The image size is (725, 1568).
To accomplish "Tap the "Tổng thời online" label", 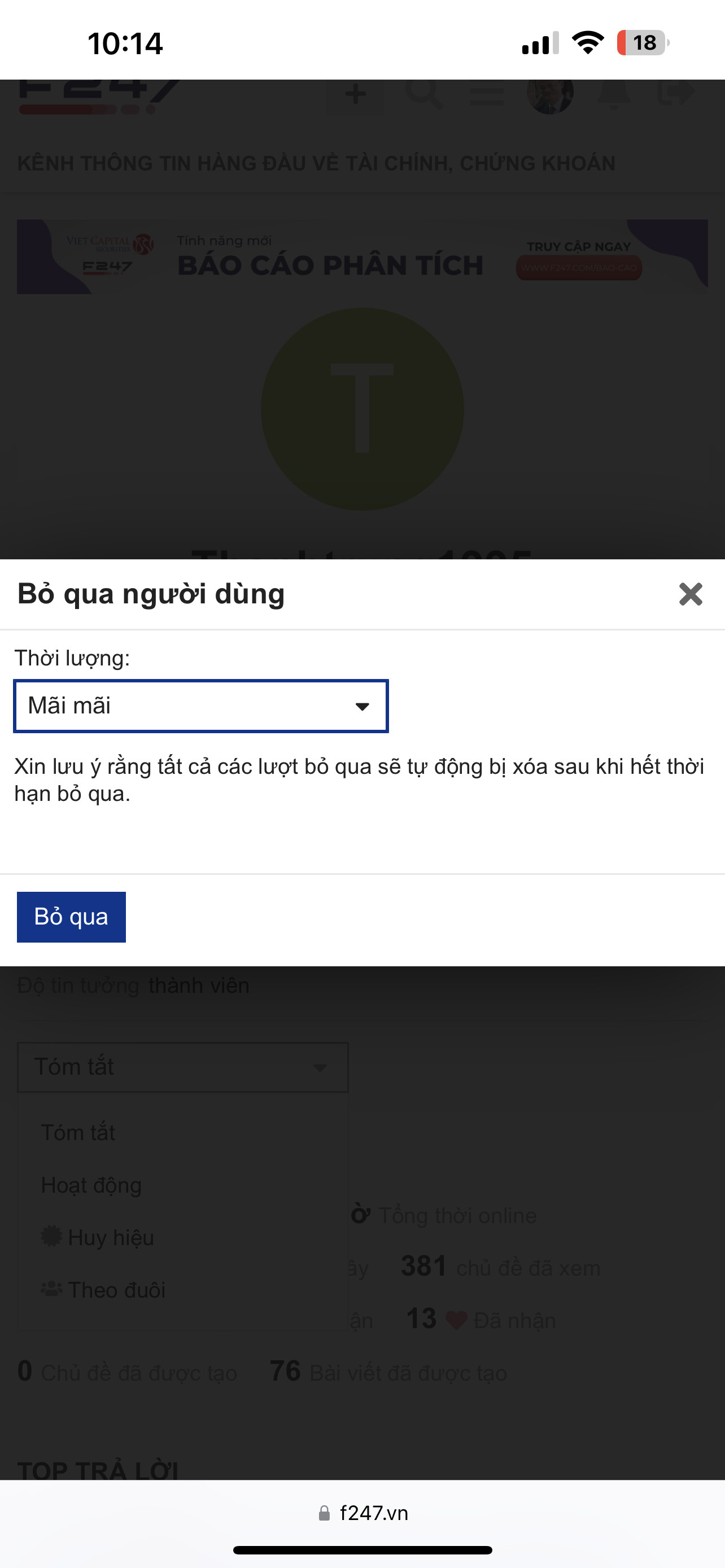I will (x=458, y=1215).
